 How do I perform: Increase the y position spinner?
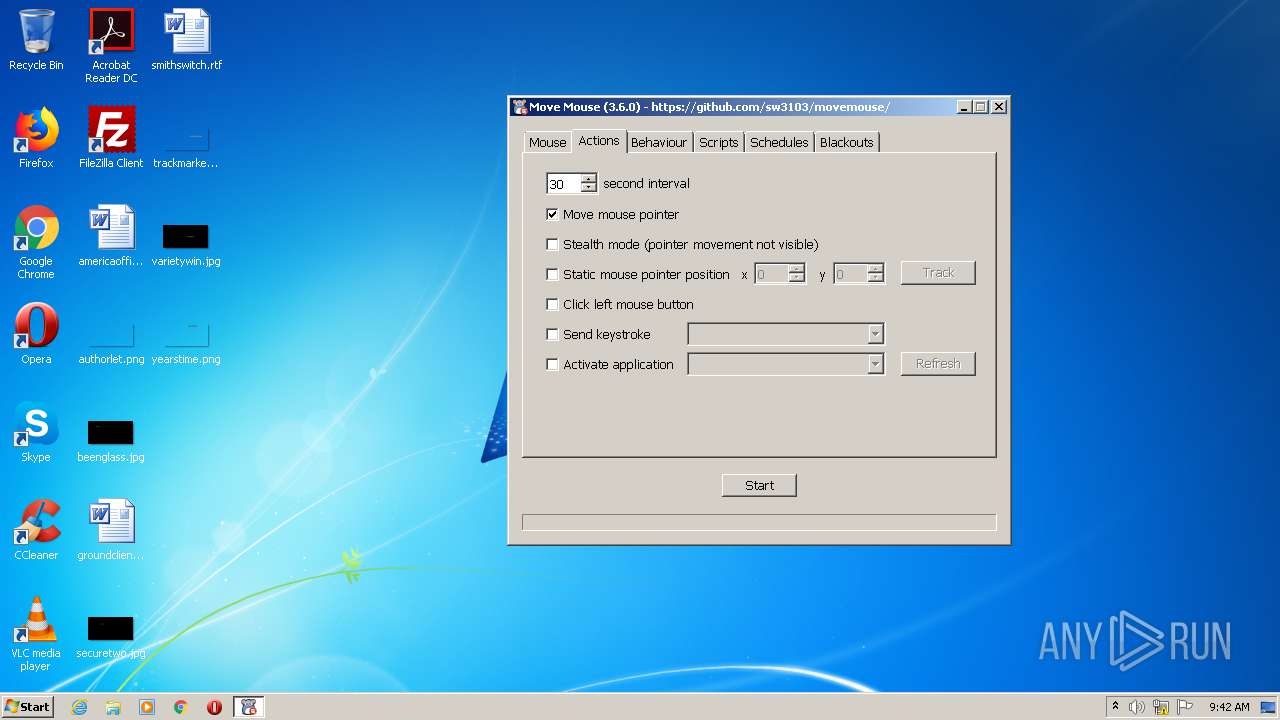click(x=875, y=269)
